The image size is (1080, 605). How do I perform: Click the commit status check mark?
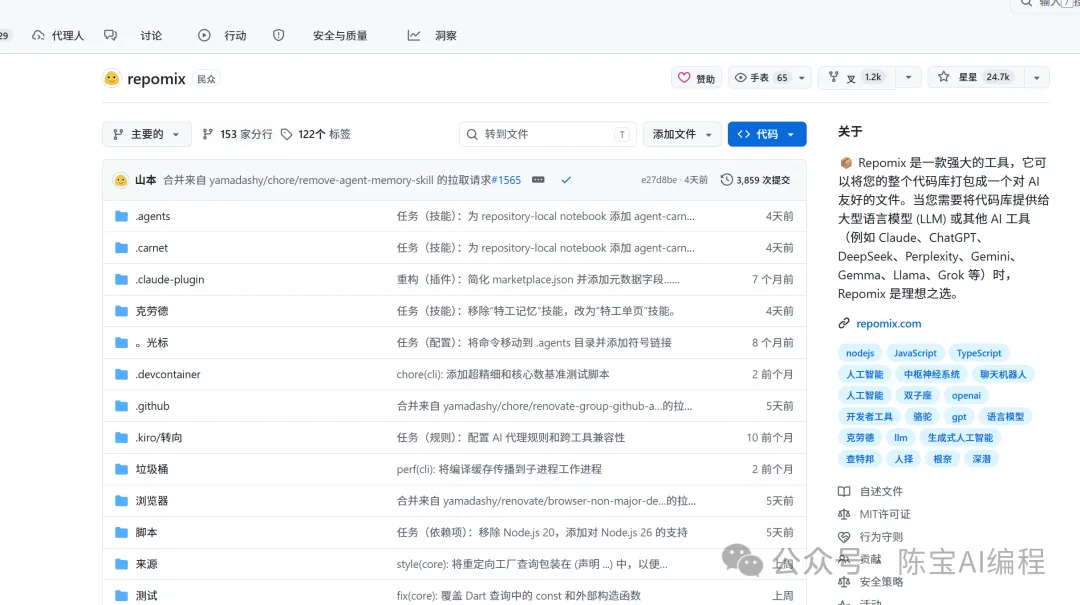pos(566,180)
